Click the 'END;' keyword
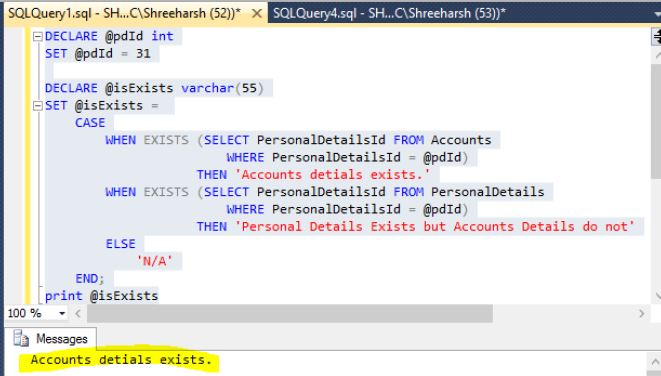 (89, 279)
